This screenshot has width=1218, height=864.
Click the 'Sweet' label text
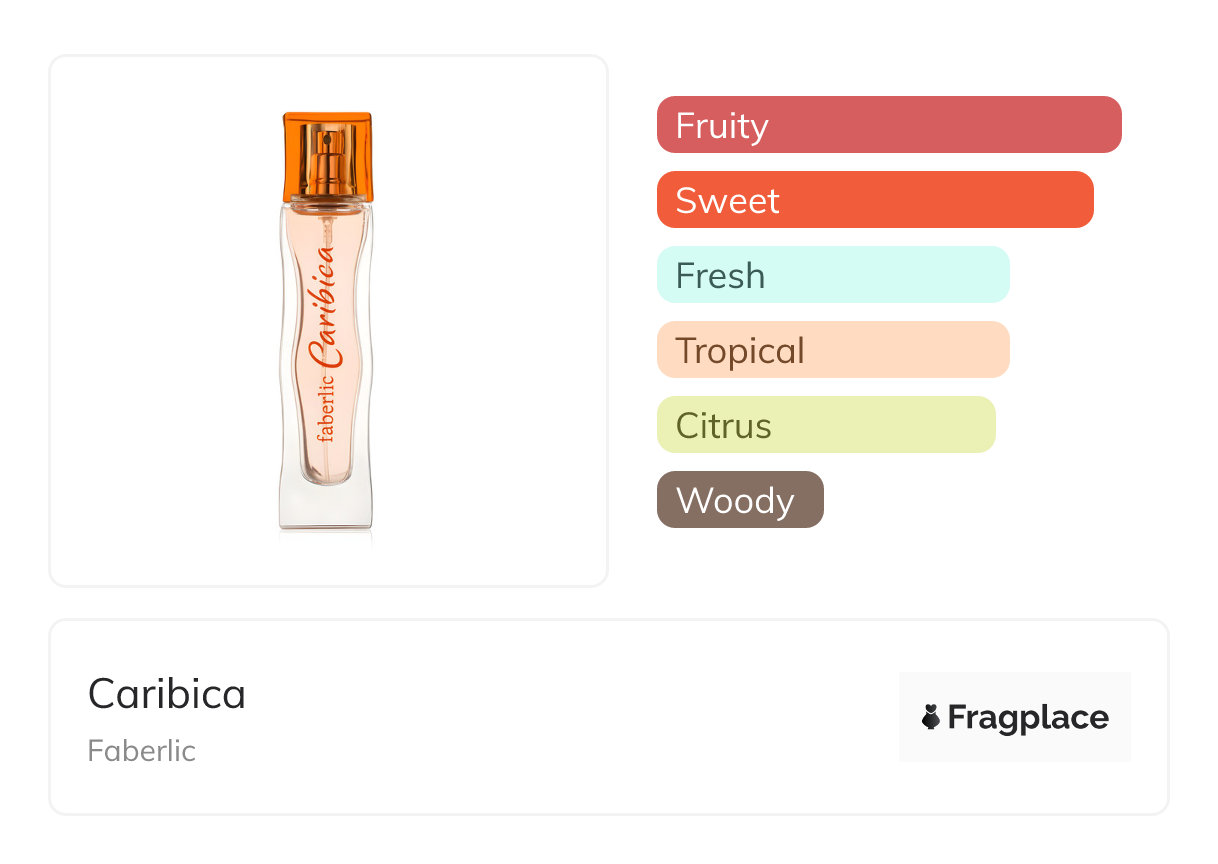727,201
